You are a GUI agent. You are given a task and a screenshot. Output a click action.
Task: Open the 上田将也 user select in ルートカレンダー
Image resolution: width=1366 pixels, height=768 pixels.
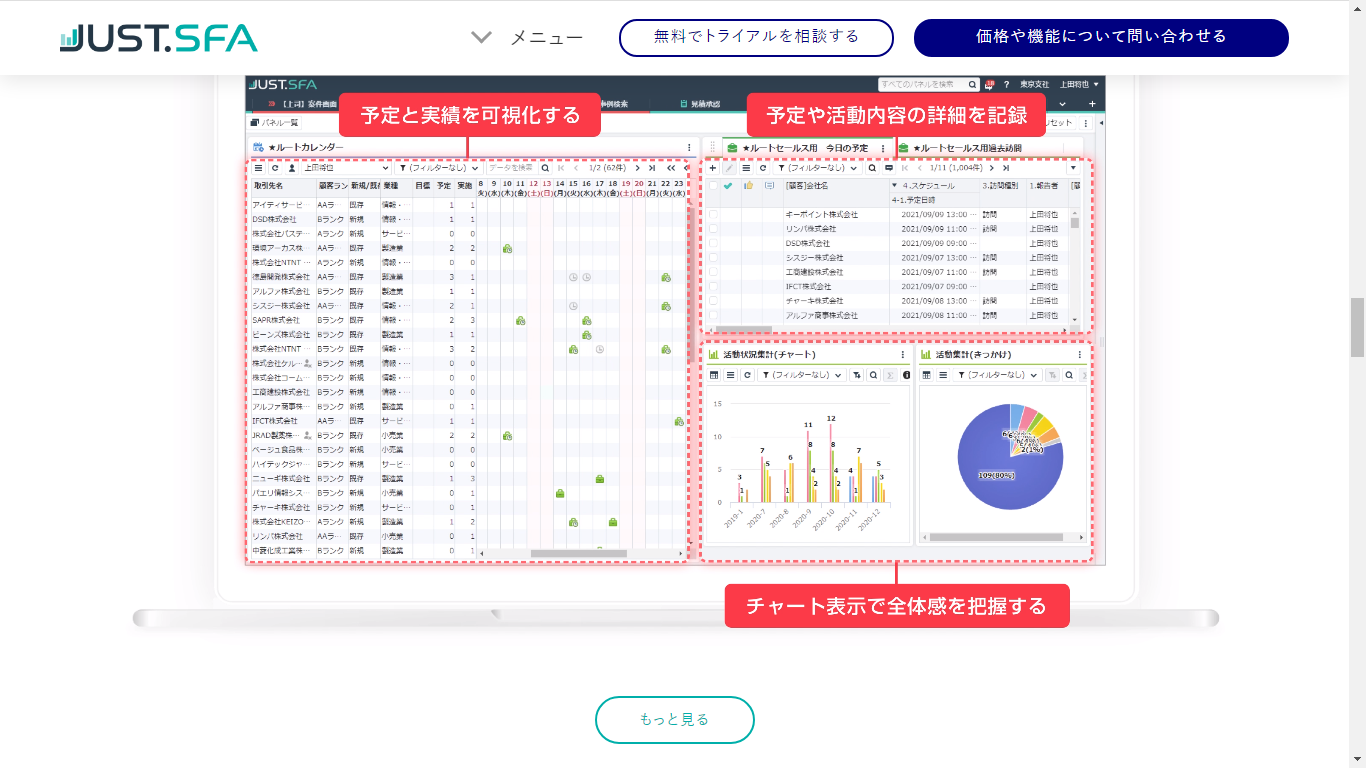[346, 168]
